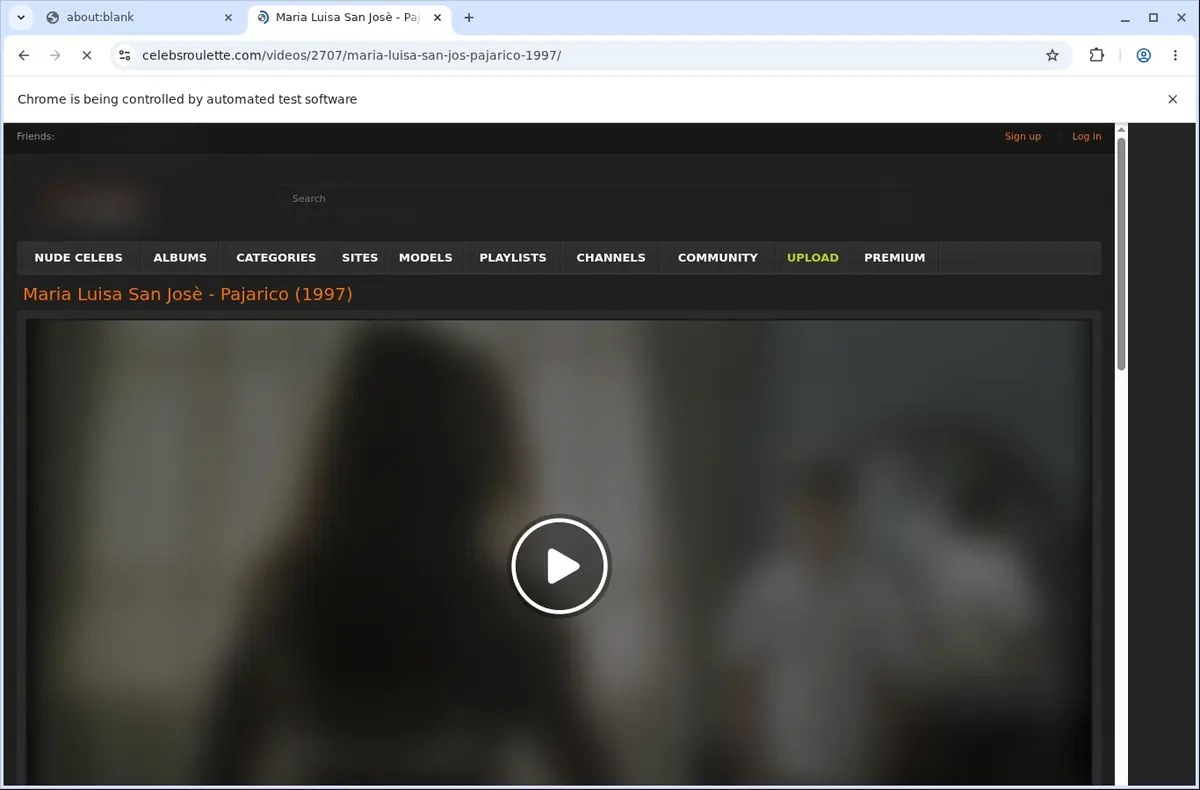Open the Chrome profile icon
Screen dimensions: 1200x790
pos(1143,55)
